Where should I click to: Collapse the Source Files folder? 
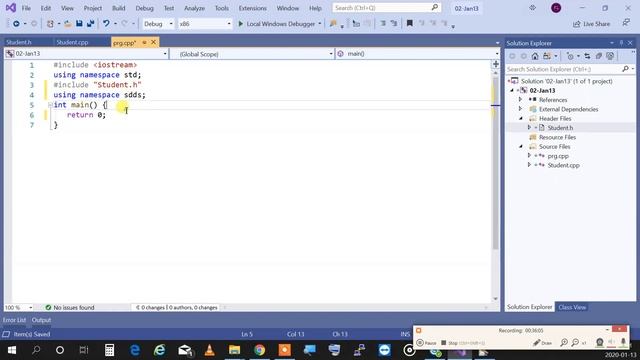click(521, 147)
